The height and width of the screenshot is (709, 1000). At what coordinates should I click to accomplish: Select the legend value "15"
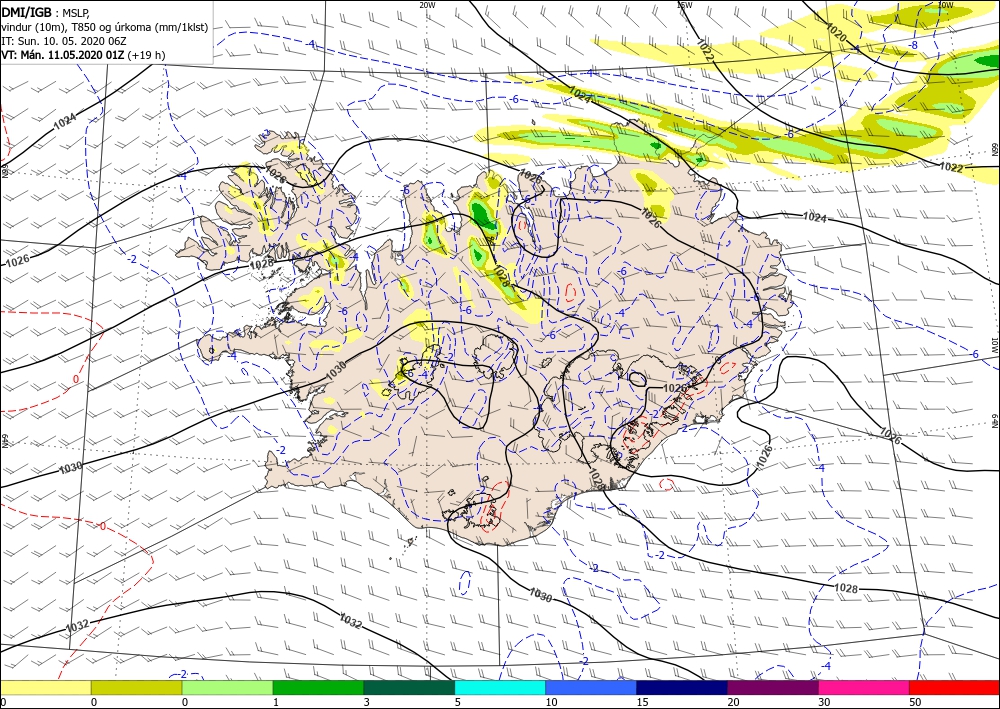click(642, 702)
